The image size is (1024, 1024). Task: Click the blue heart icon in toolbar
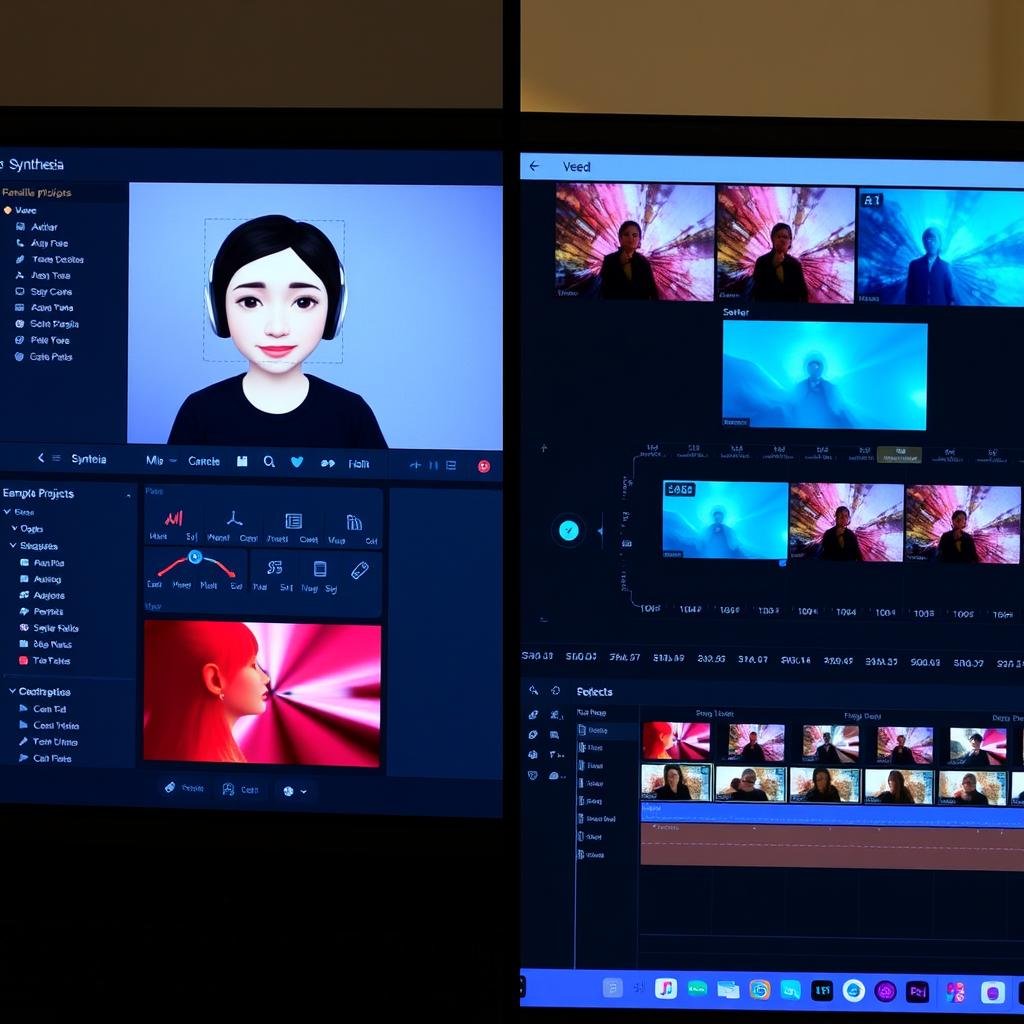(x=297, y=462)
